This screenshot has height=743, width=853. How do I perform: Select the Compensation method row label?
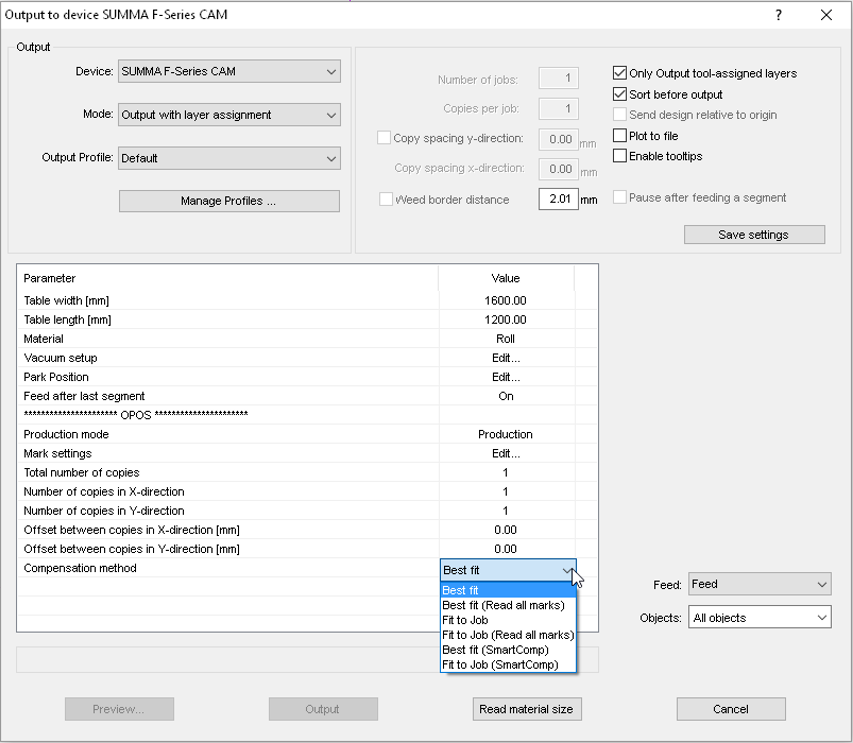click(x=80, y=568)
